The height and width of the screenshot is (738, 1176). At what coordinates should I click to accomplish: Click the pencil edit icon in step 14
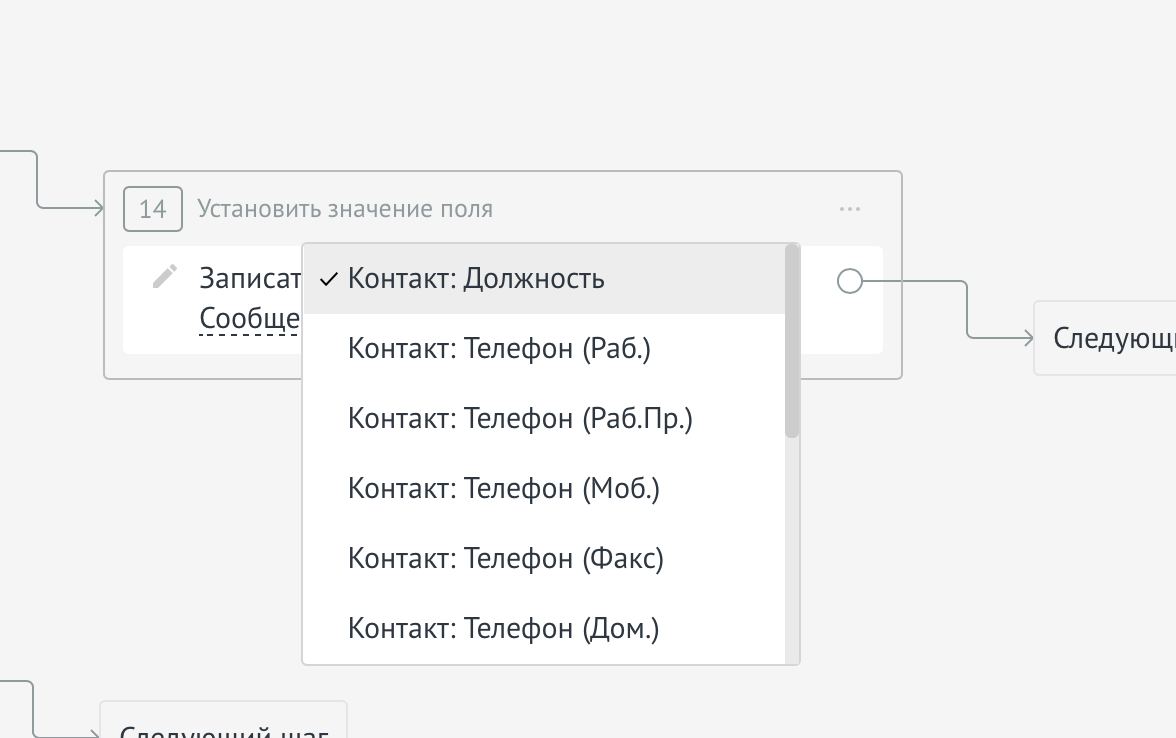tap(165, 276)
